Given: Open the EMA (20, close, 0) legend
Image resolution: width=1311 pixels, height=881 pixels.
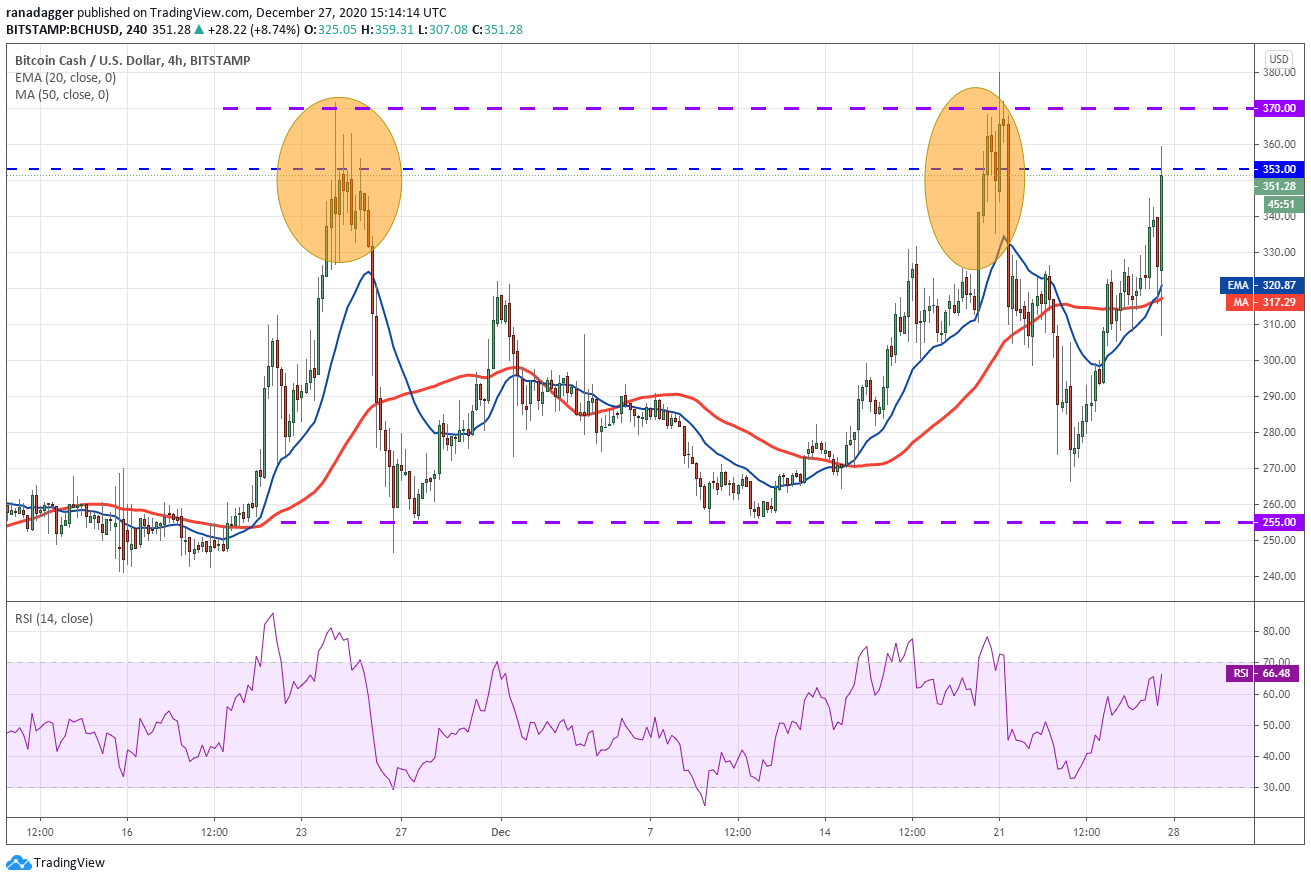Looking at the screenshot, I should [x=62, y=78].
